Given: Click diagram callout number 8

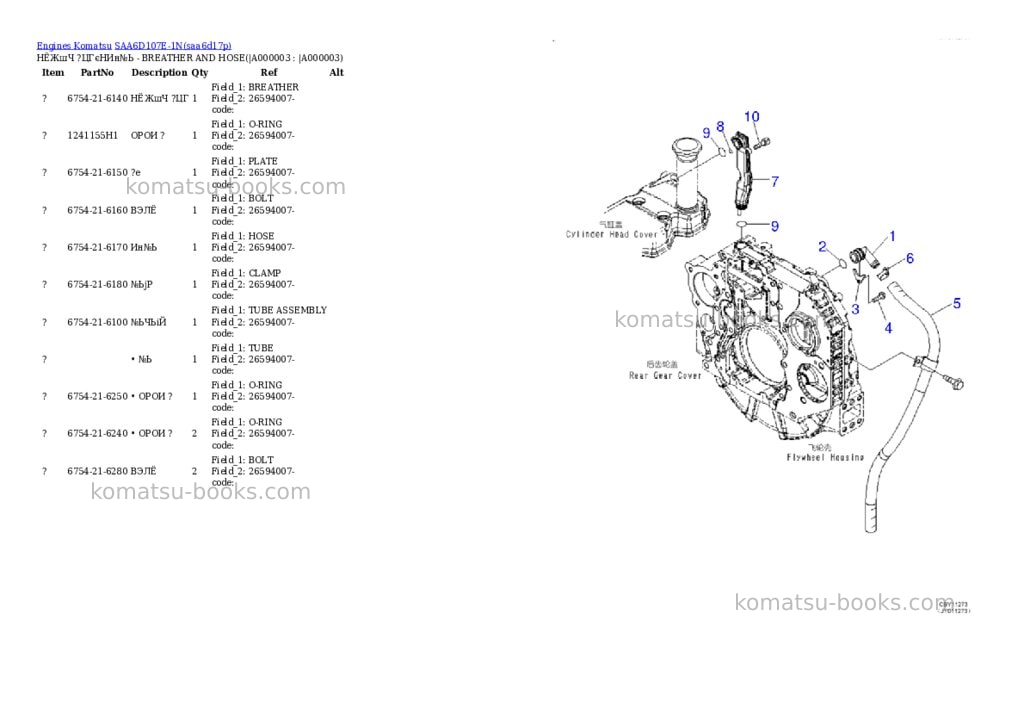Looking at the screenshot, I should (x=720, y=127).
